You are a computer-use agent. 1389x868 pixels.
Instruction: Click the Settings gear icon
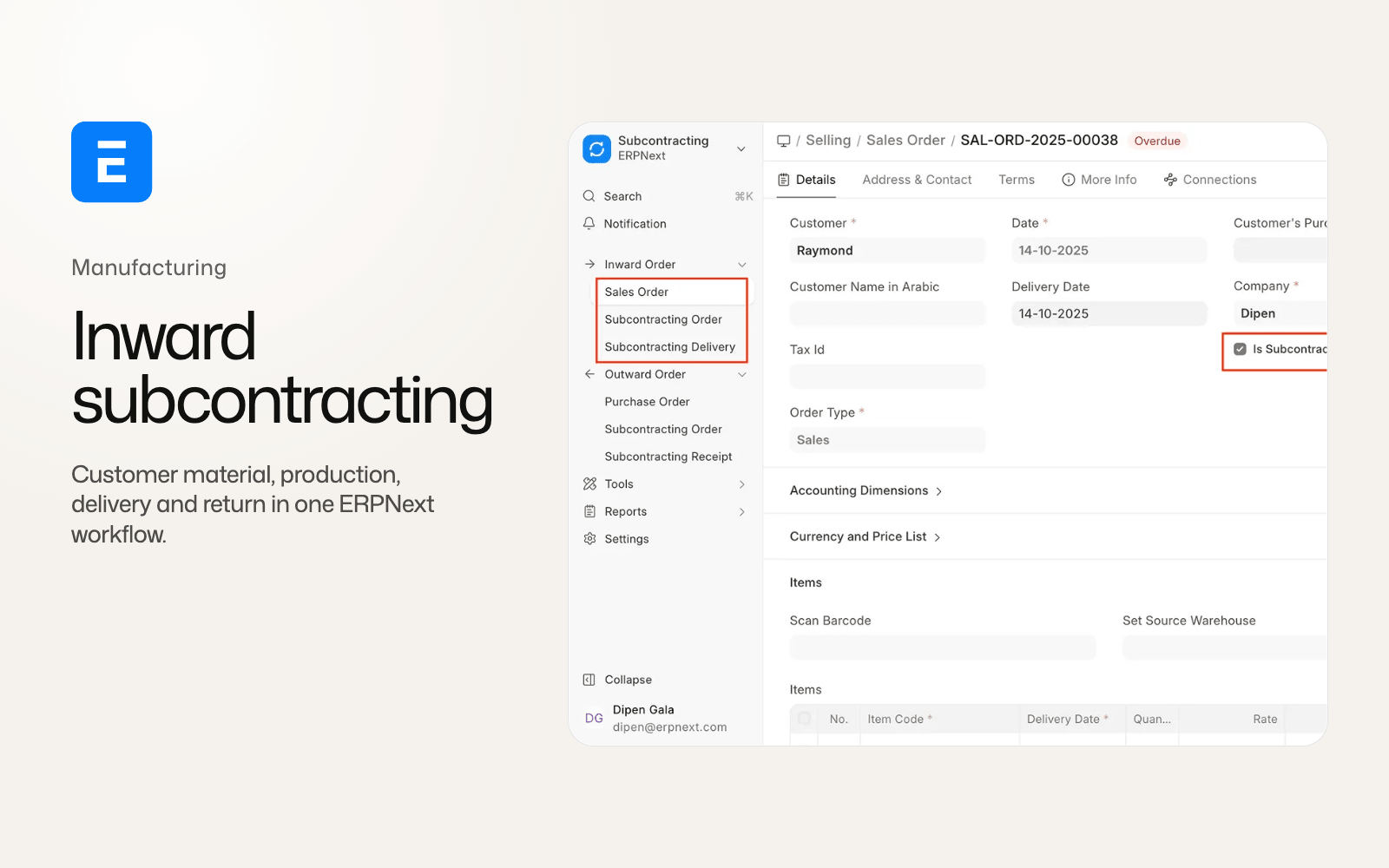coord(590,539)
